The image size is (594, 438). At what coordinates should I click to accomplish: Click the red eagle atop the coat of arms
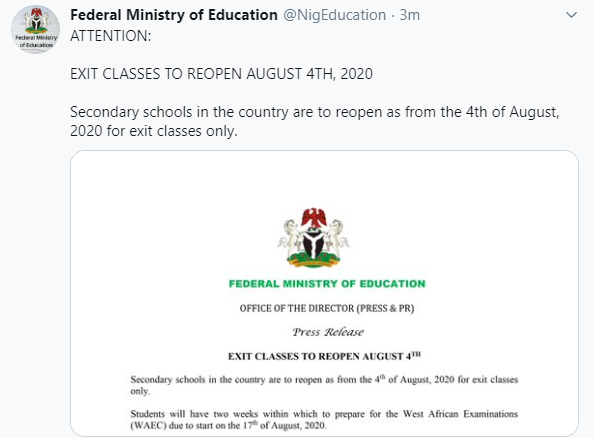(x=314, y=217)
